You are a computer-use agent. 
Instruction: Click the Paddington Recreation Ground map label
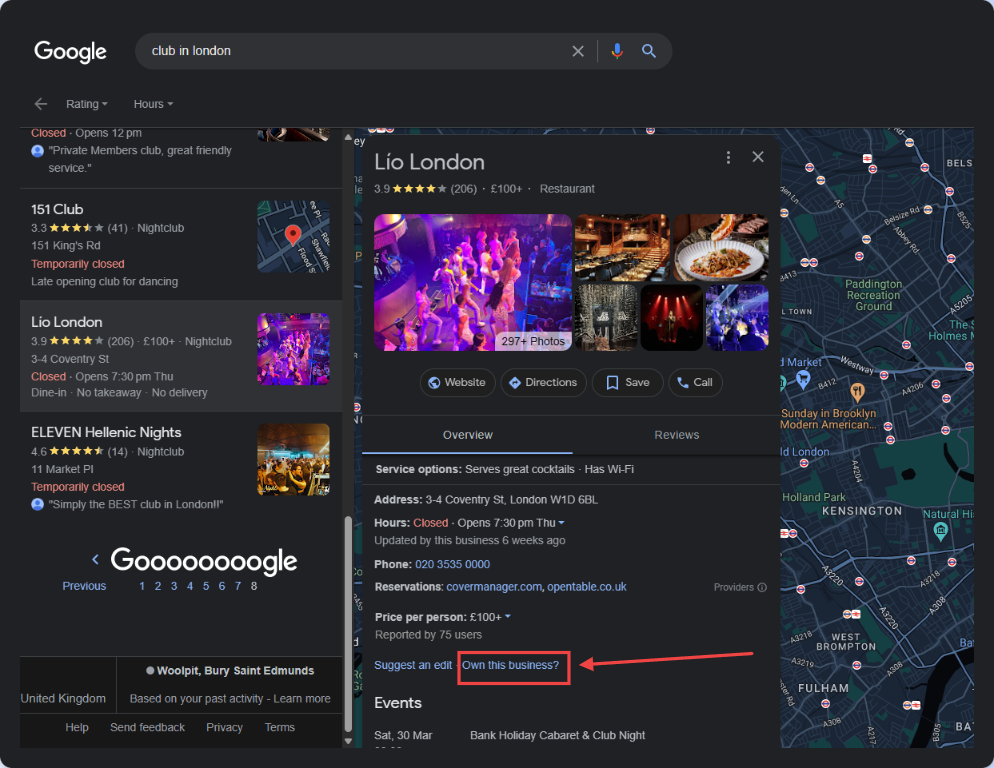pos(874,295)
